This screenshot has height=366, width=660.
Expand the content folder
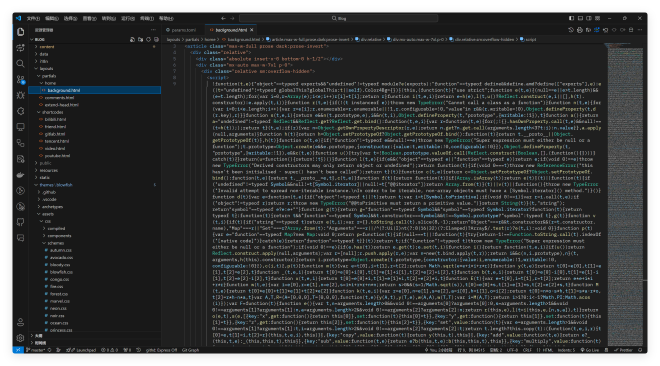[47, 47]
